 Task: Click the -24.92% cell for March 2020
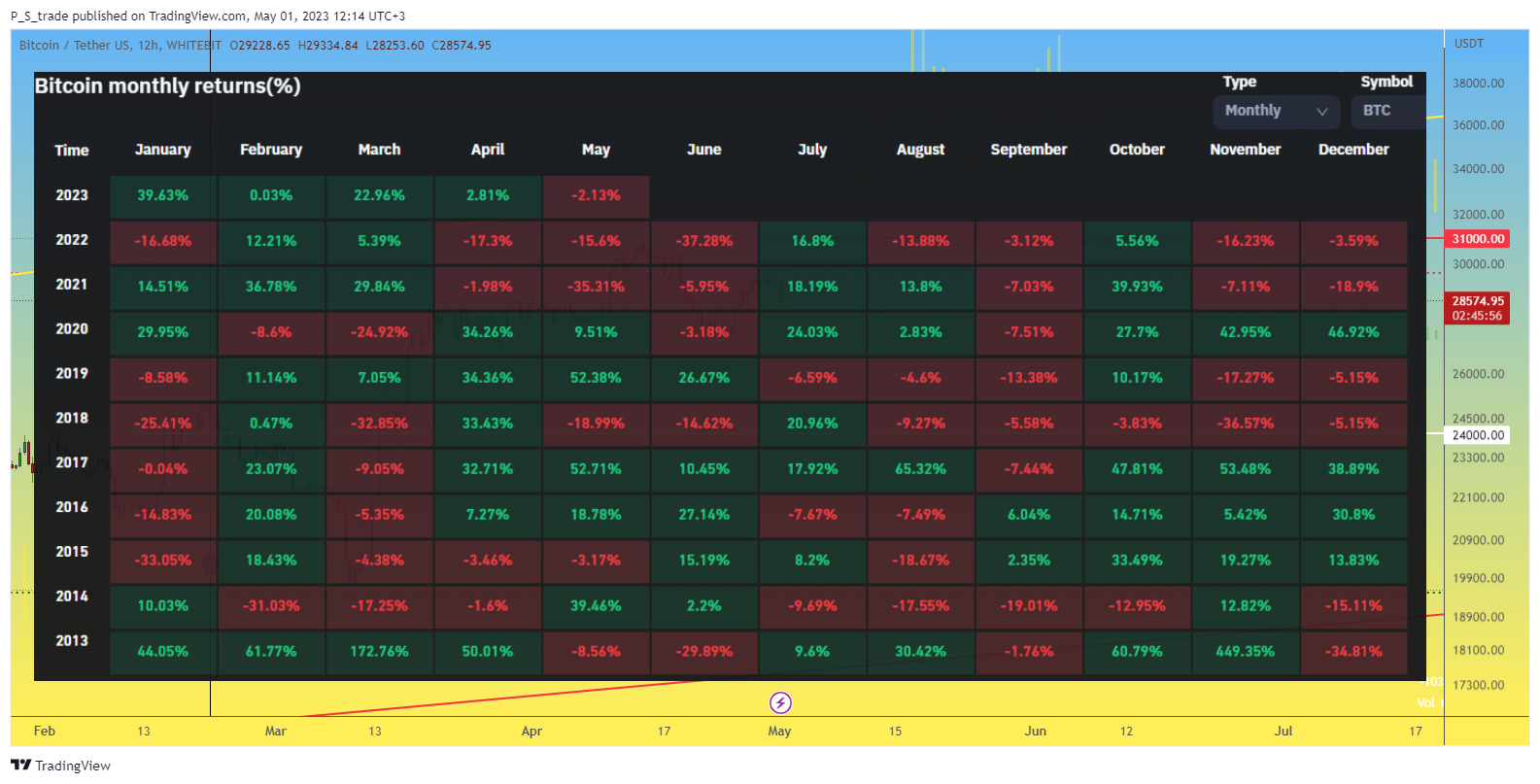[x=379, y=332]
